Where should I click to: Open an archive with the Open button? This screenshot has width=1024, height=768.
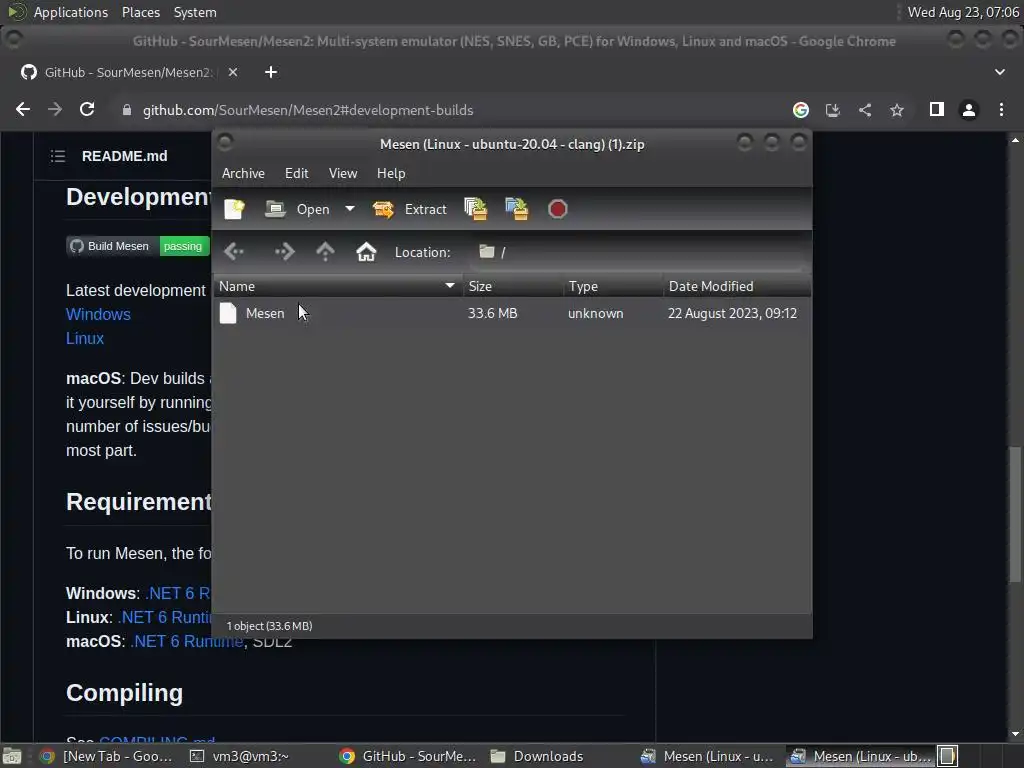tap(298, 209)
